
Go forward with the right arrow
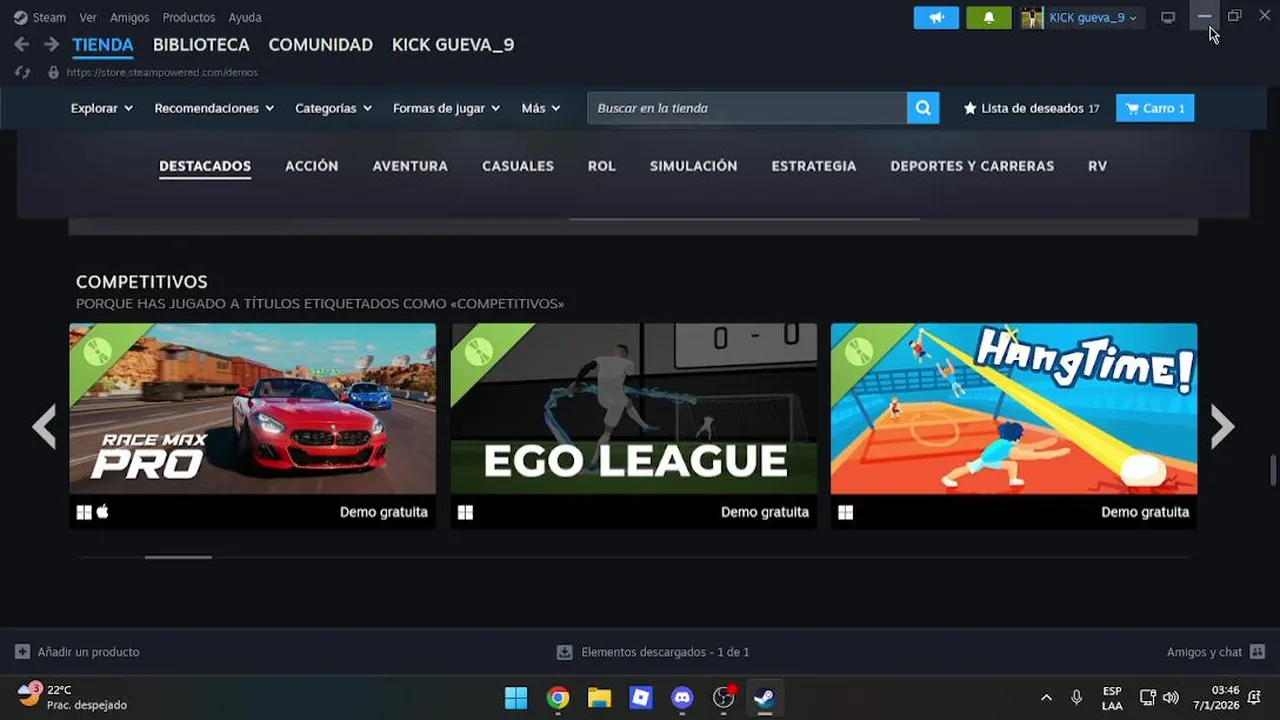tap(51, 45)
